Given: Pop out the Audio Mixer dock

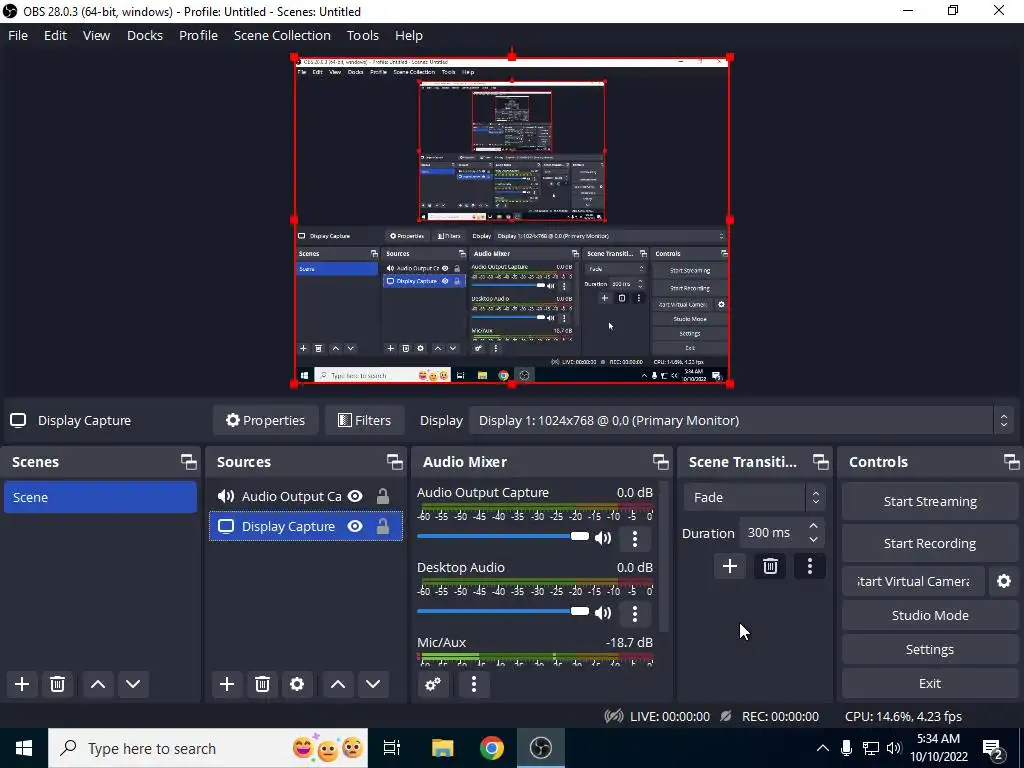Looking at the screenshot, I should pos(660,462).
